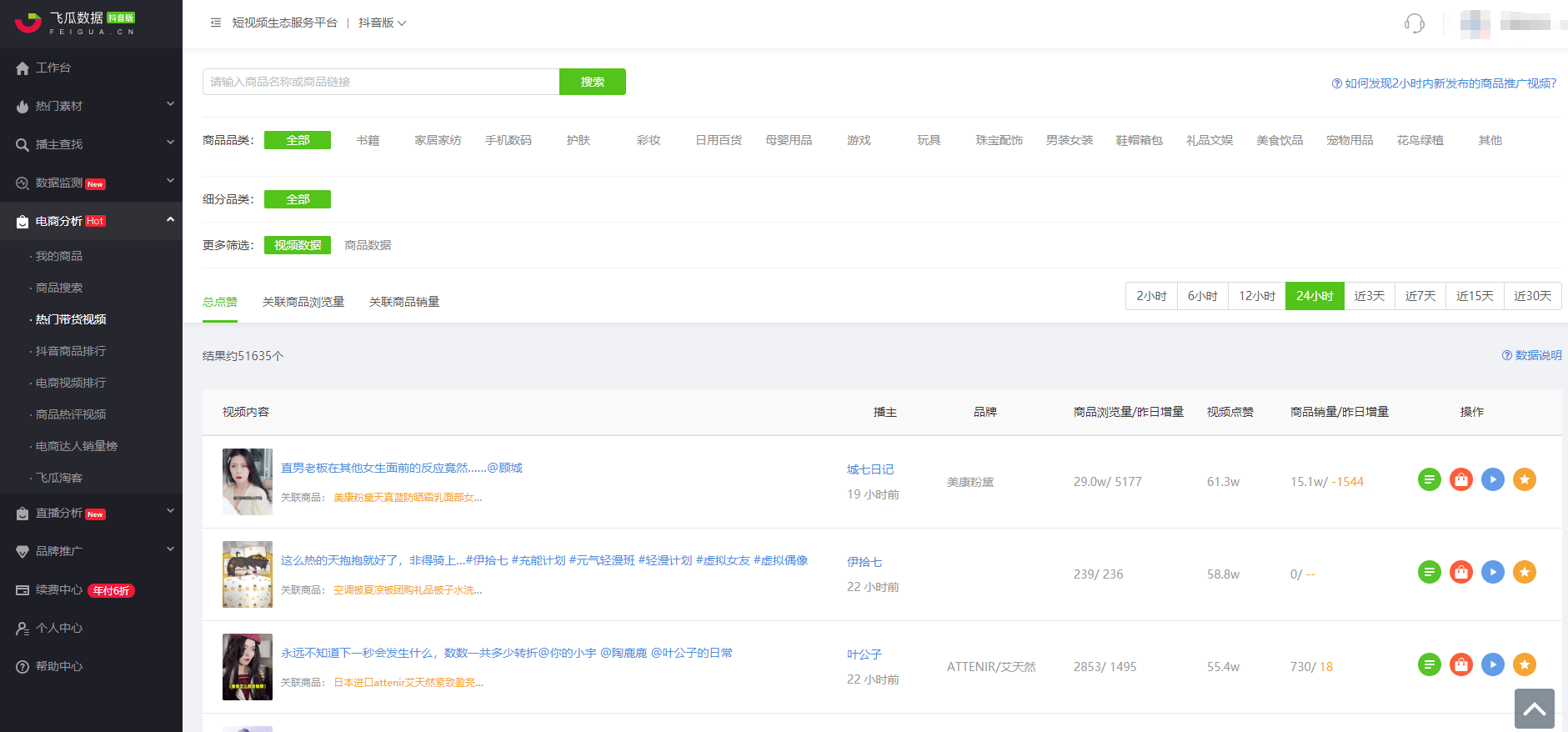Viewport: 1568px width, 732px height.
Task: Click the product search input field
Action: 380,82
